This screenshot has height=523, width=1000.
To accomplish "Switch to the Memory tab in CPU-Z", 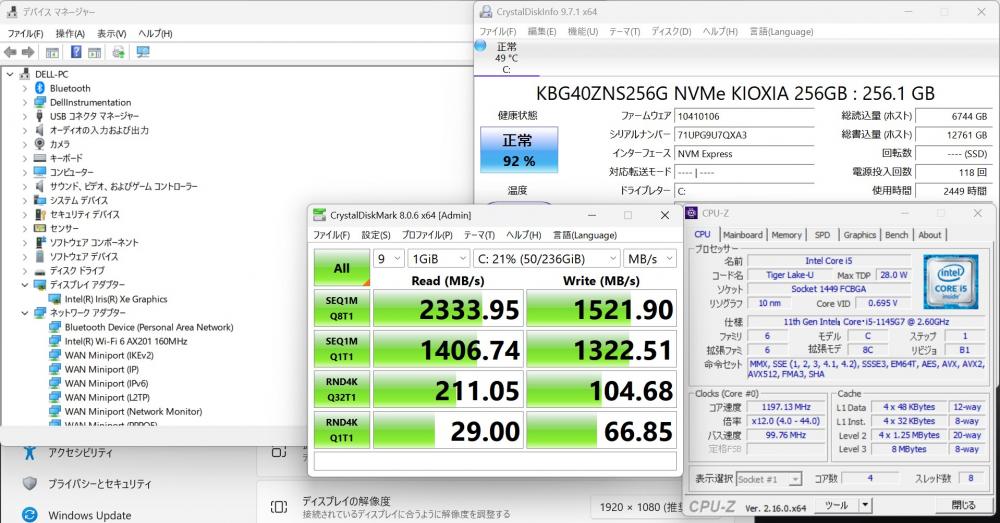I will point(786,235).
